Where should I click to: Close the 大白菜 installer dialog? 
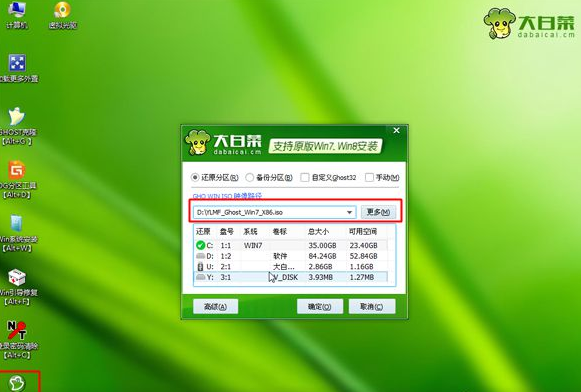click(x=396, y=130)
